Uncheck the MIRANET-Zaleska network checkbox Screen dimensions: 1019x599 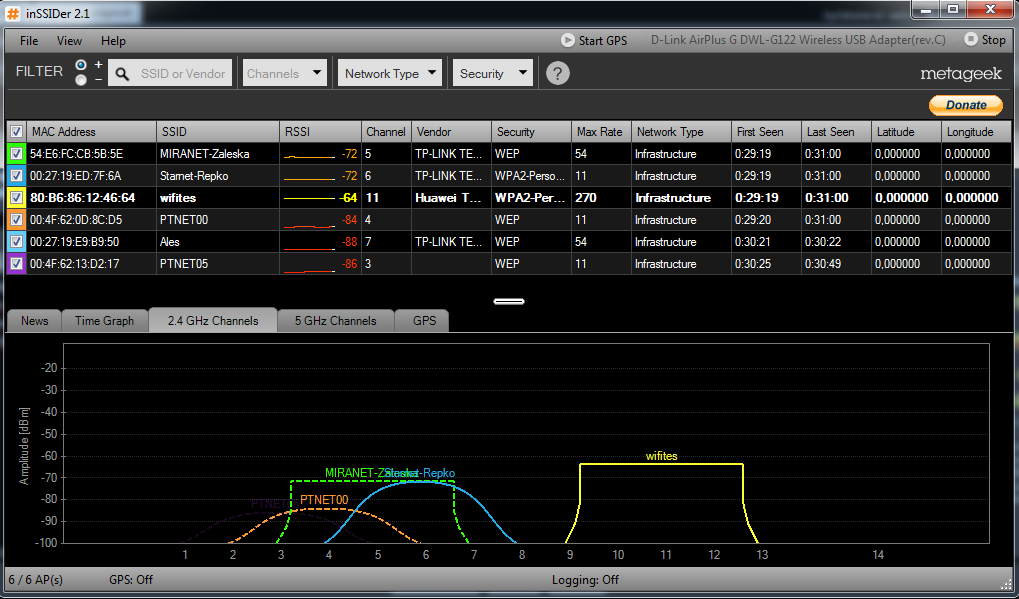pyautogui.click(x=16, y=154)
